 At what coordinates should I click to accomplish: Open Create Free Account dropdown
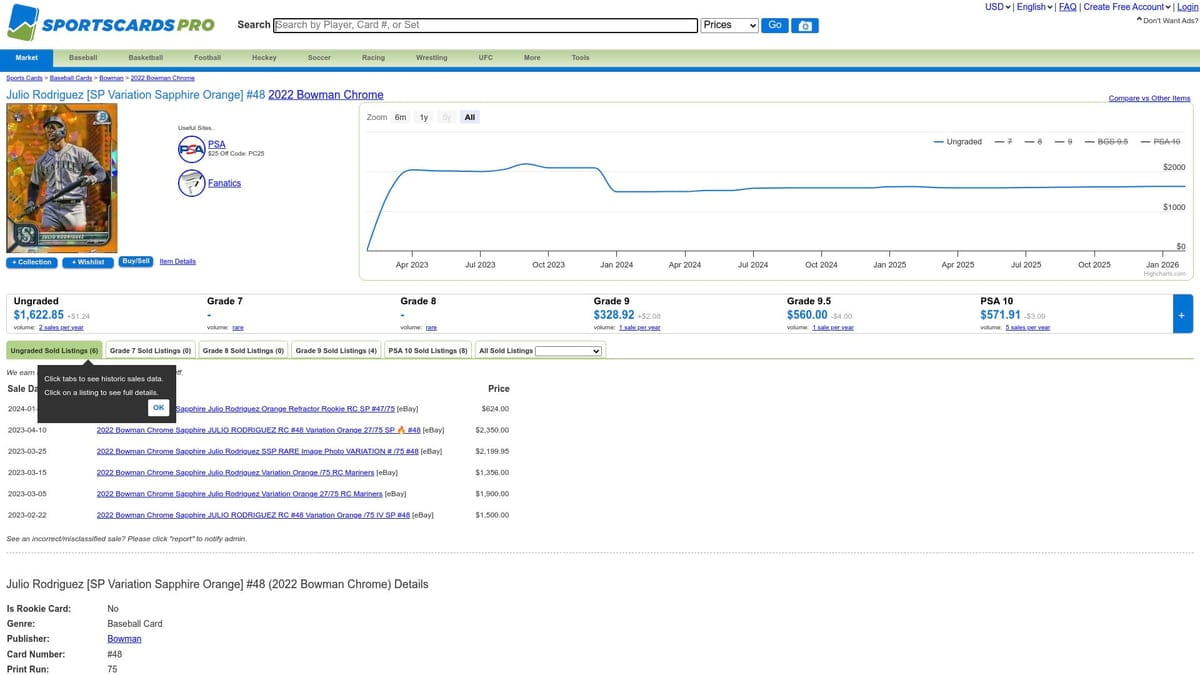pyautogui.click(x=1127, y=7)
